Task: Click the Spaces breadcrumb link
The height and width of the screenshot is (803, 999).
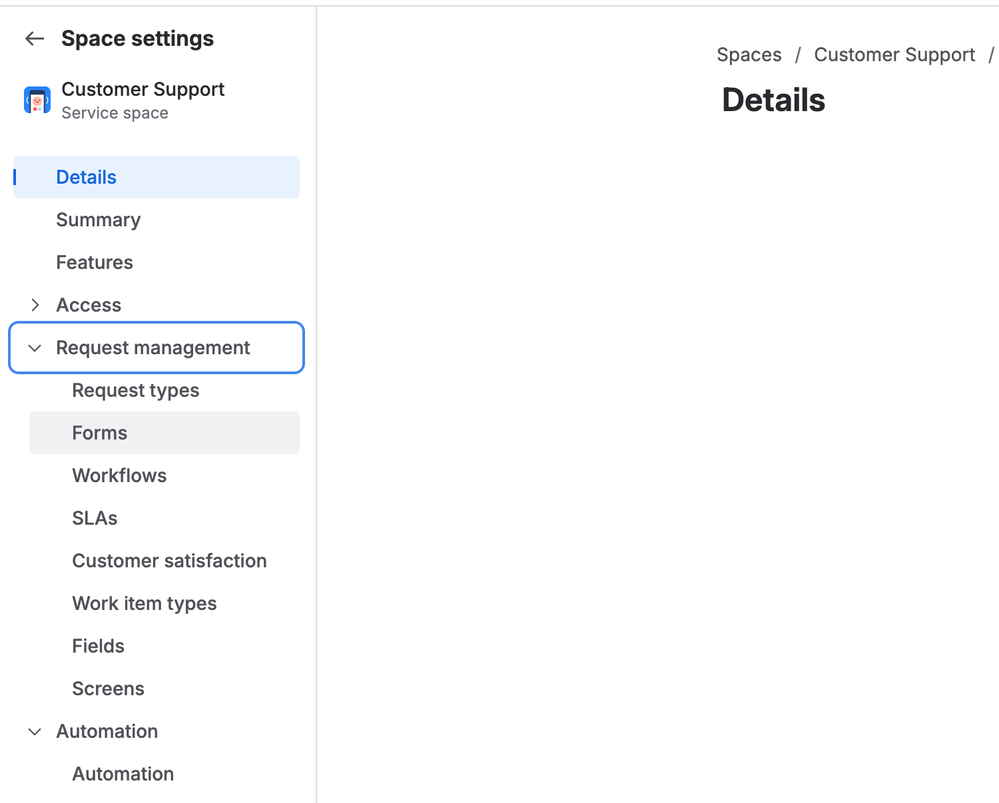Action: (x=749, y=55)
